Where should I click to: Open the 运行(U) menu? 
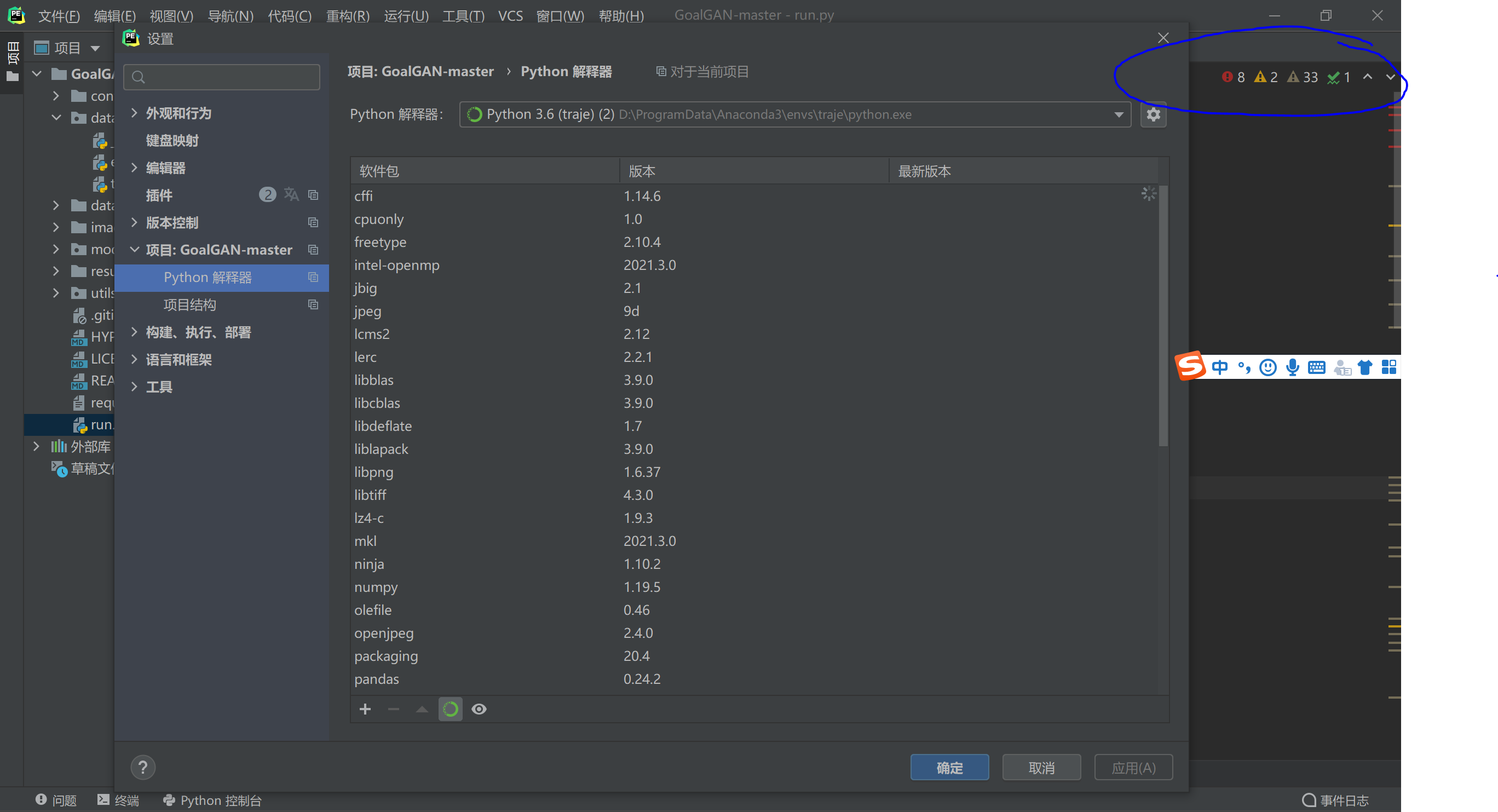(406, 16)
